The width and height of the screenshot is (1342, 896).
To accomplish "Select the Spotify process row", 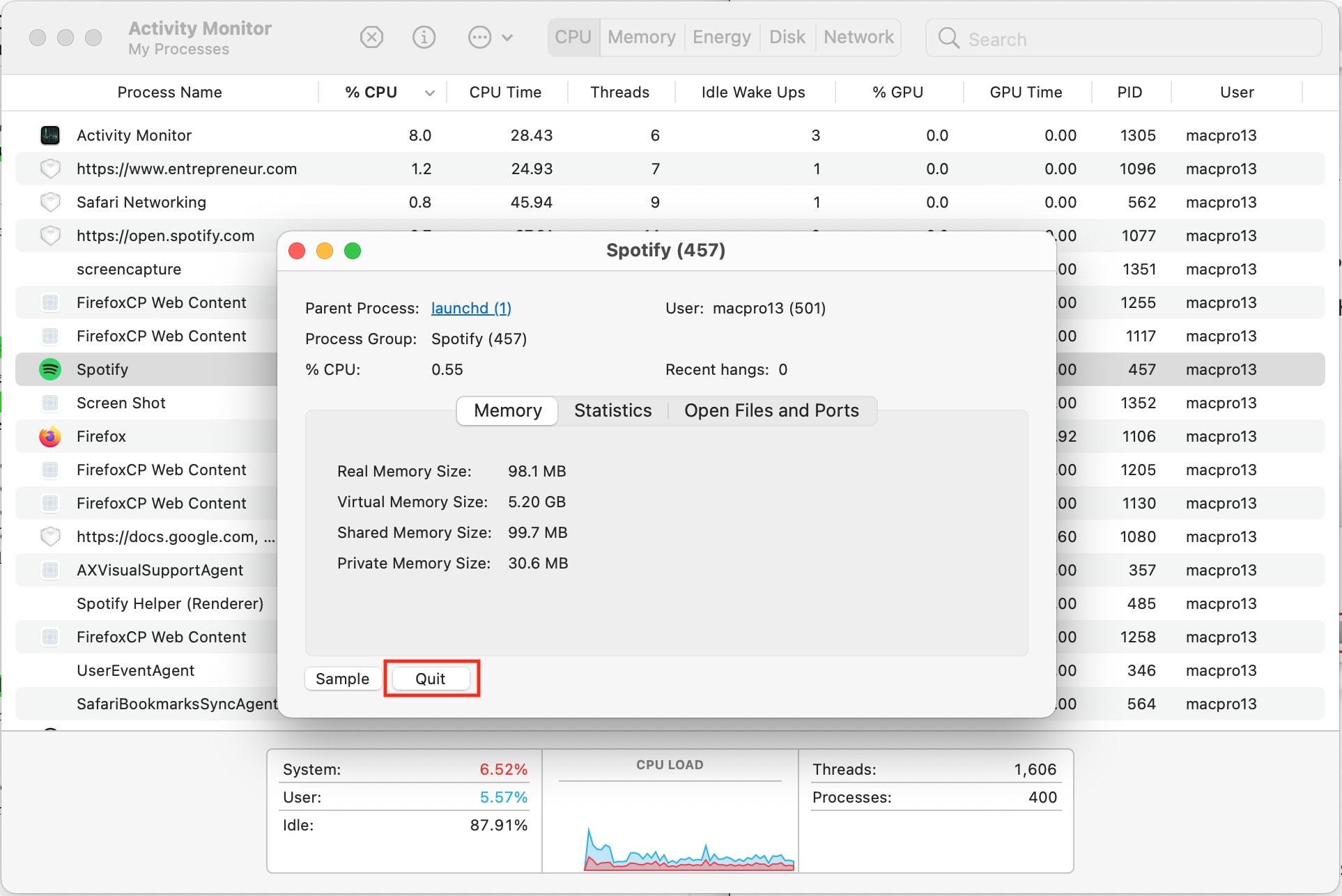I will (146, 369).
